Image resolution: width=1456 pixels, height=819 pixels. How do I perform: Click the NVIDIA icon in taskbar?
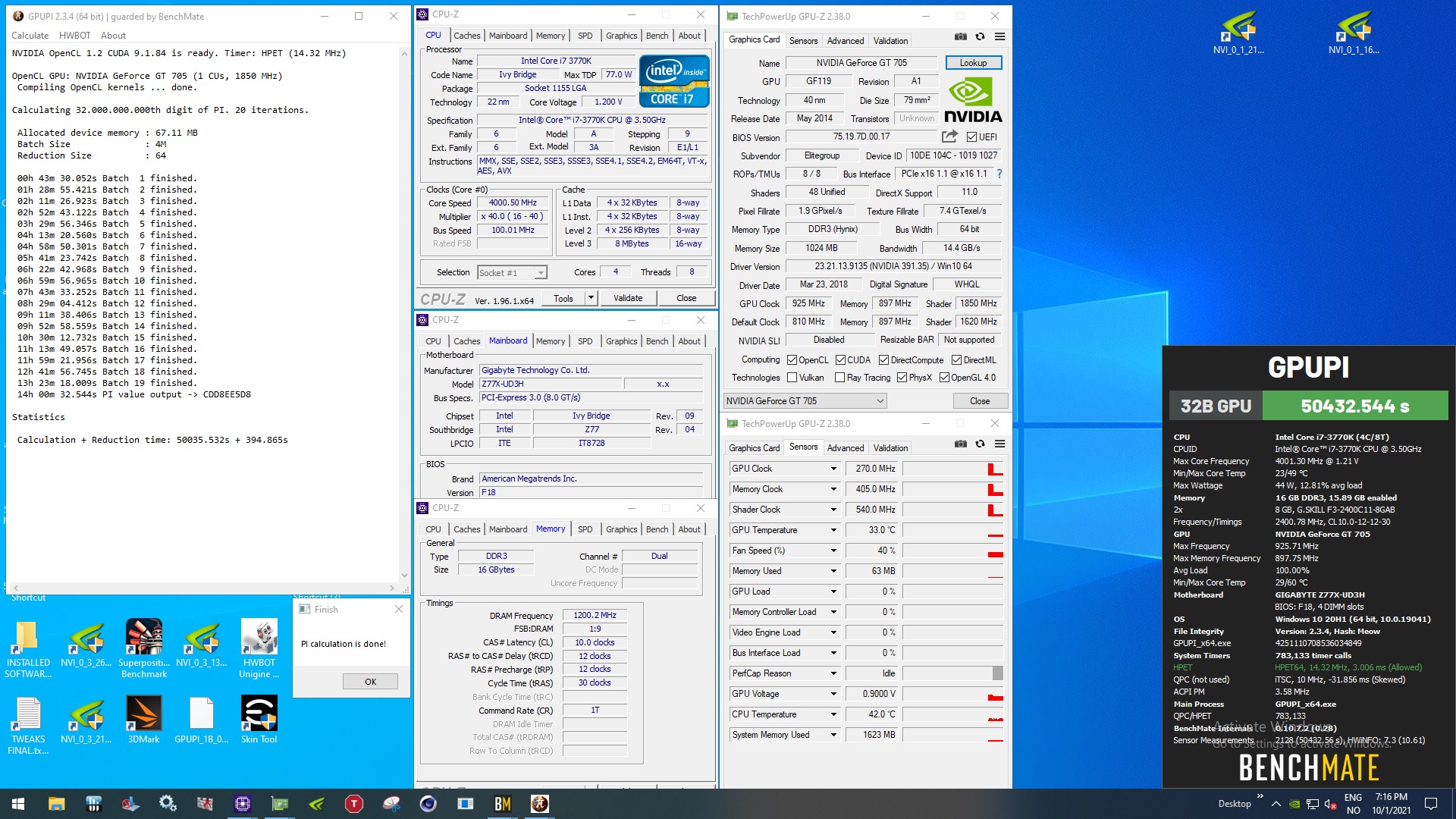point(317,804)
